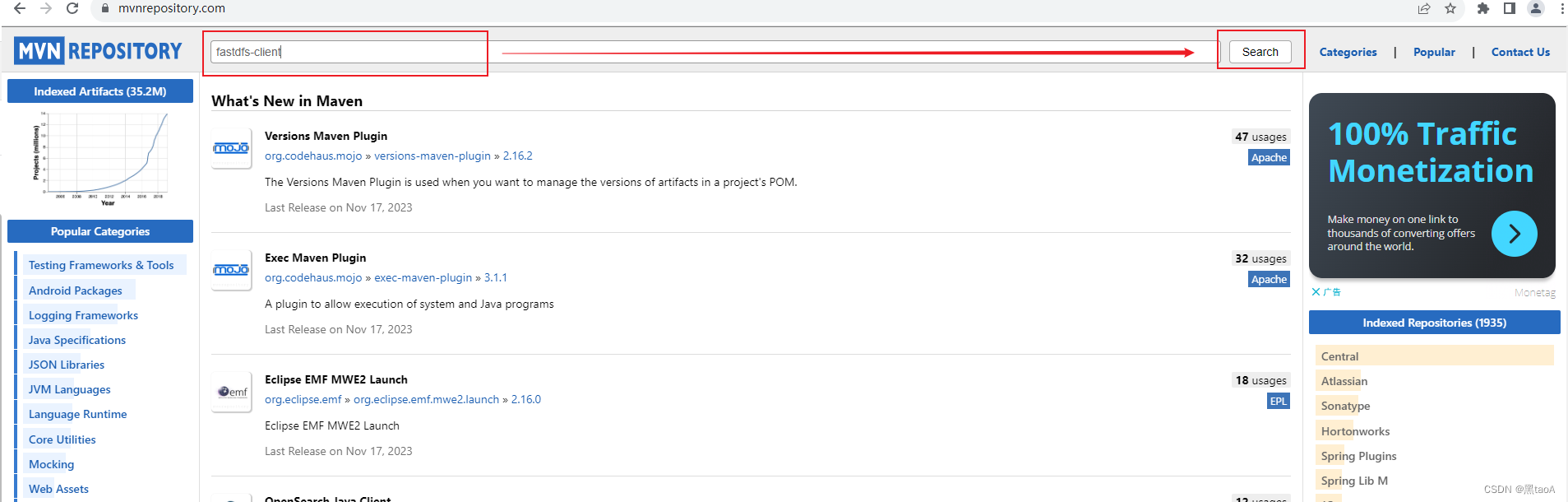Open the Android Packages category

coord(76,291)
